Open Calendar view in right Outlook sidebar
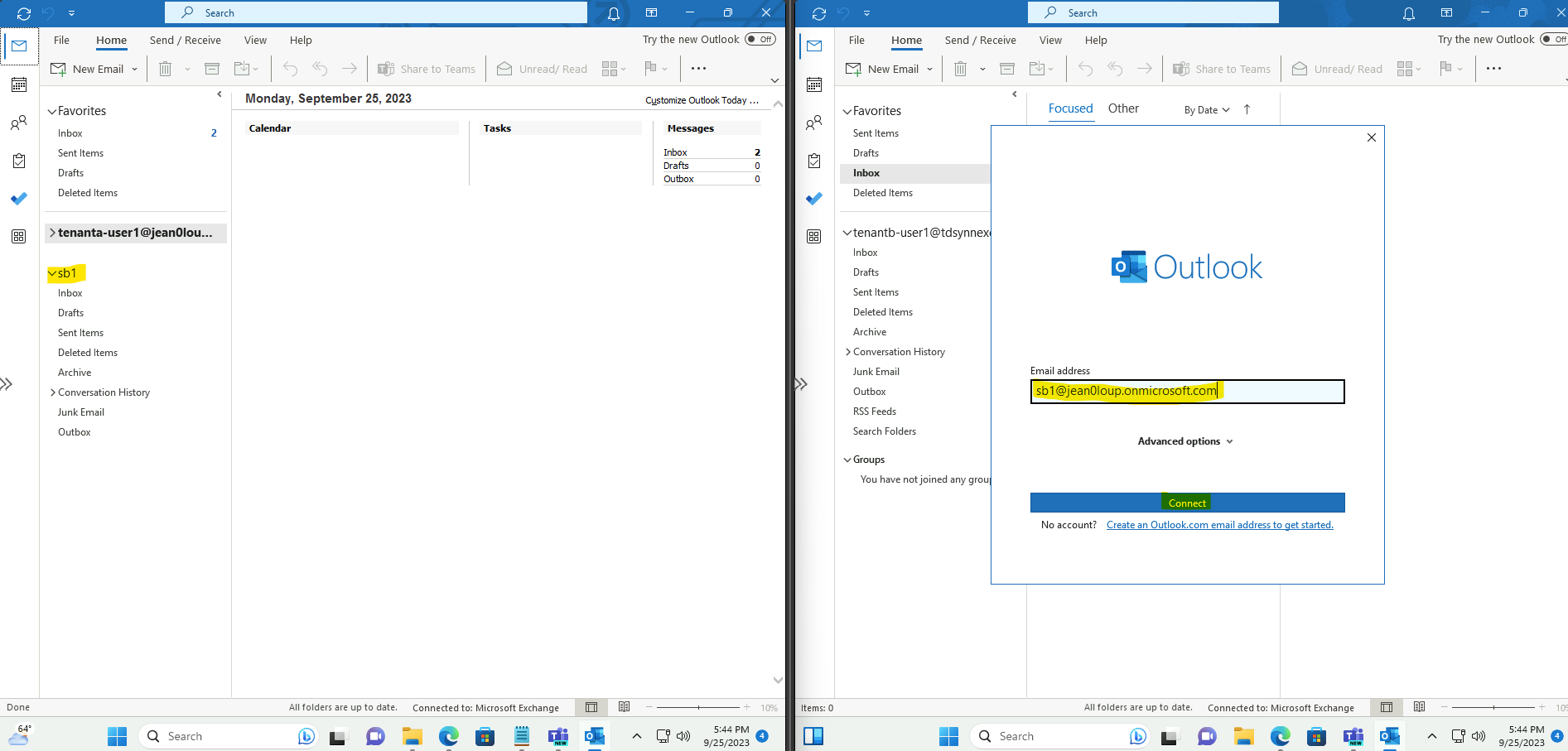1568x751 pixels. 814,84
